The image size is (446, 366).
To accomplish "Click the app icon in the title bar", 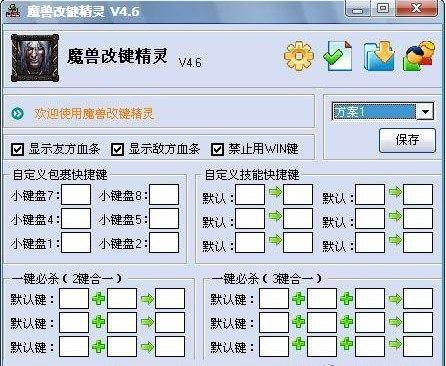I will [13, 11].
